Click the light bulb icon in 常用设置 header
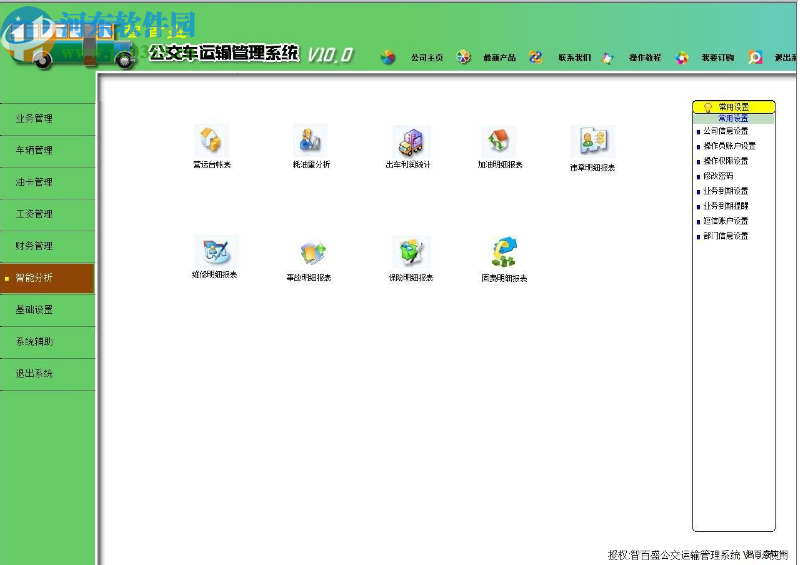This screenshot has width=800, height=565. 708,107
